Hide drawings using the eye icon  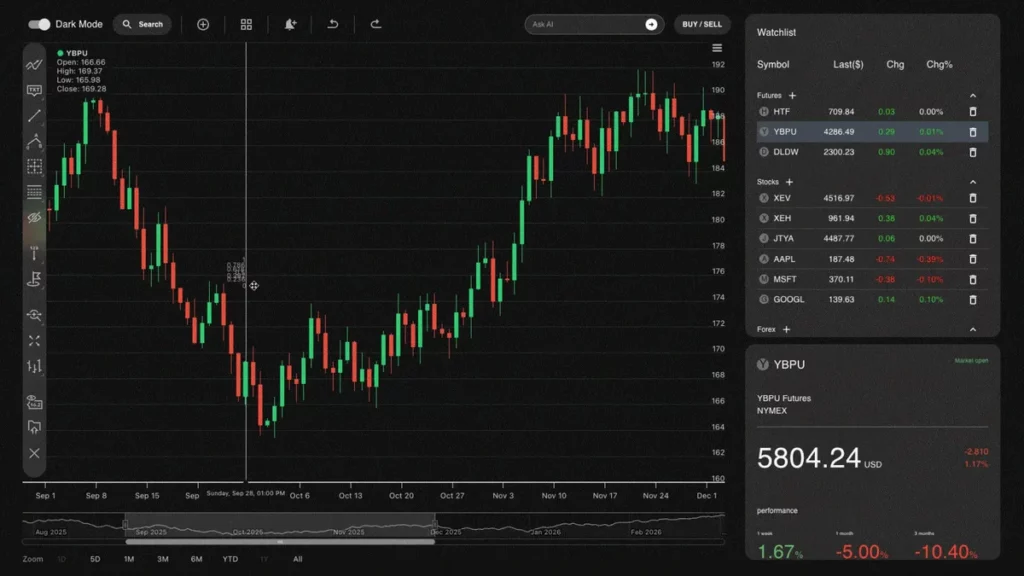coord(34,218)
